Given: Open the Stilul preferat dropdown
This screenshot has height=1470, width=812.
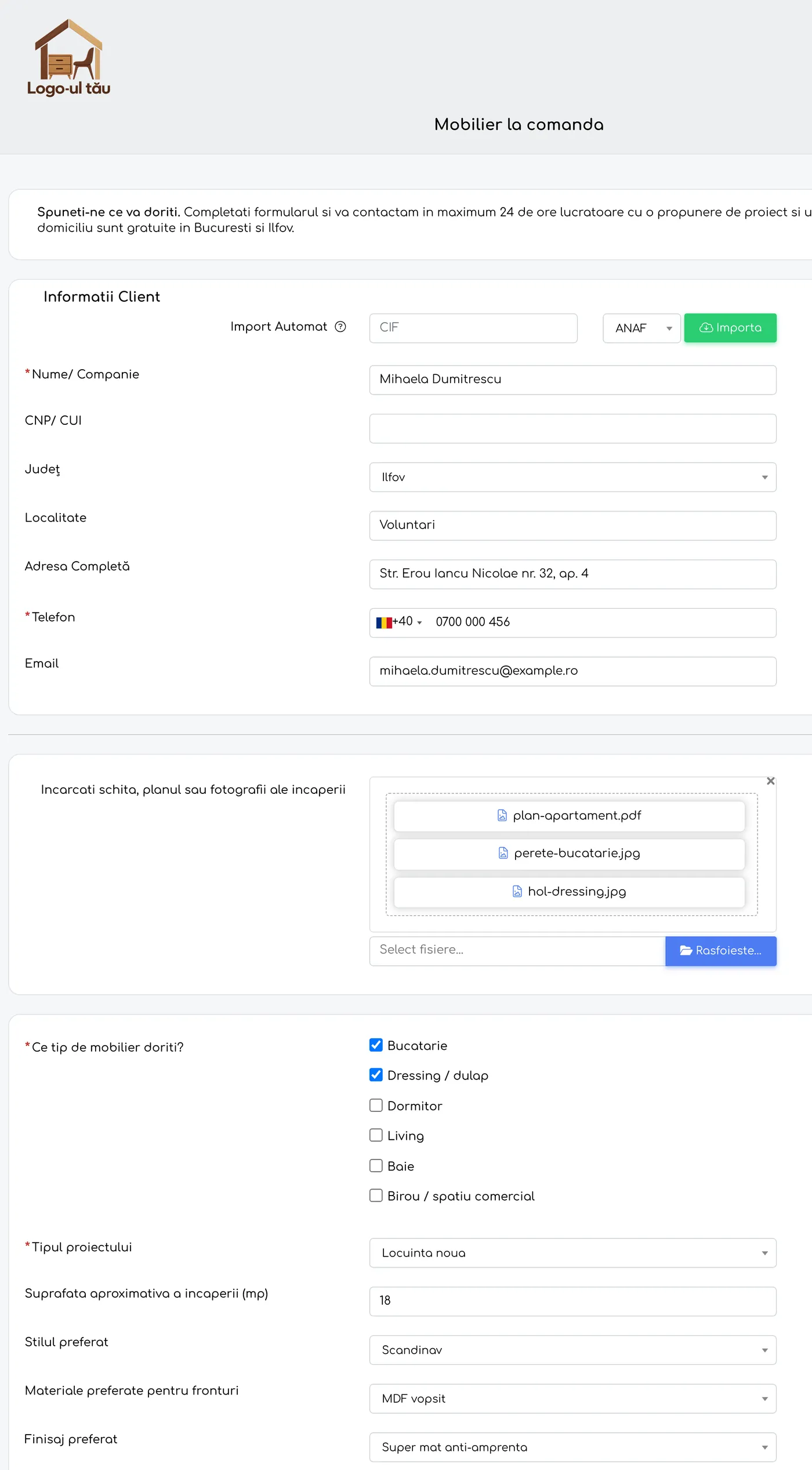Looking at the screenshot, I should [572, 1350].
